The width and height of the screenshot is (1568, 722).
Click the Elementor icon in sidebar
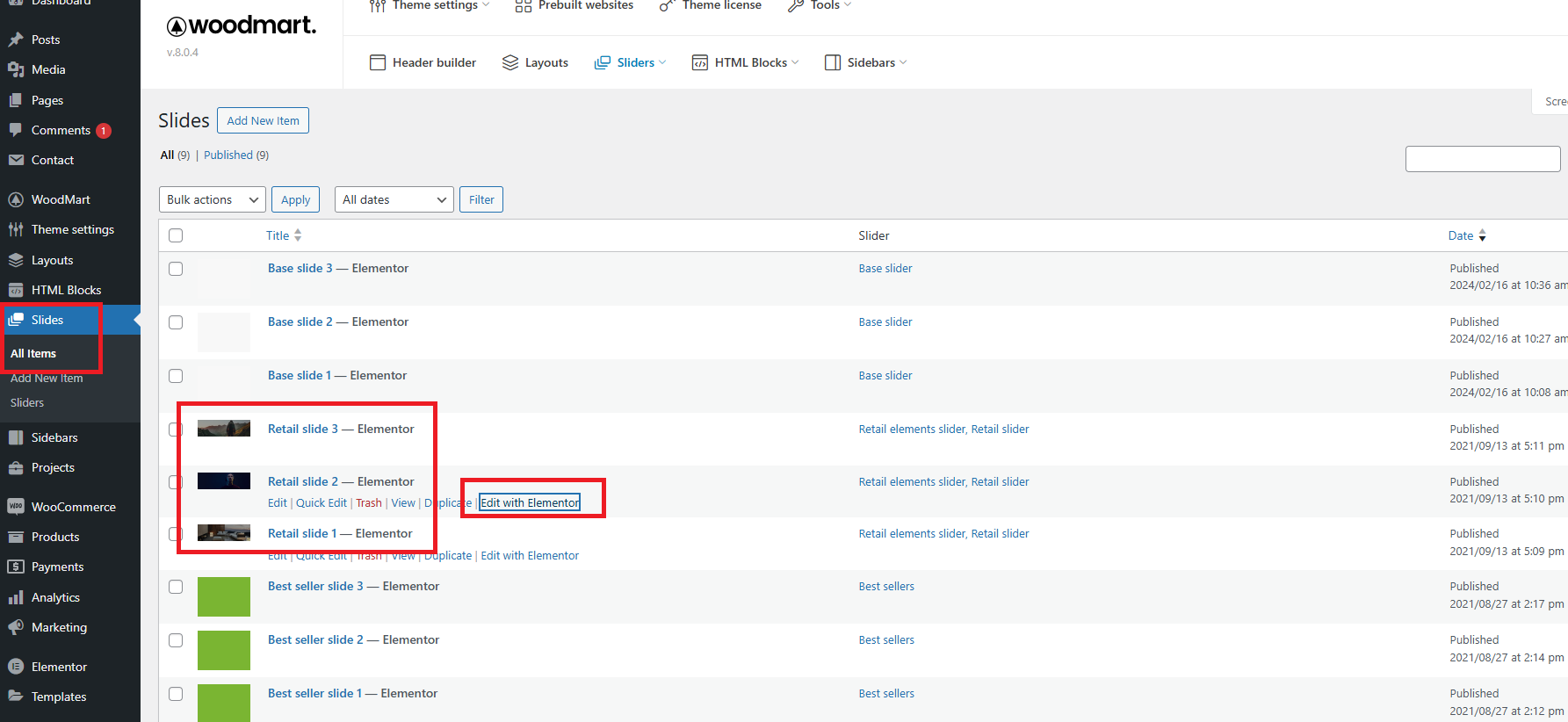[16, 667]
